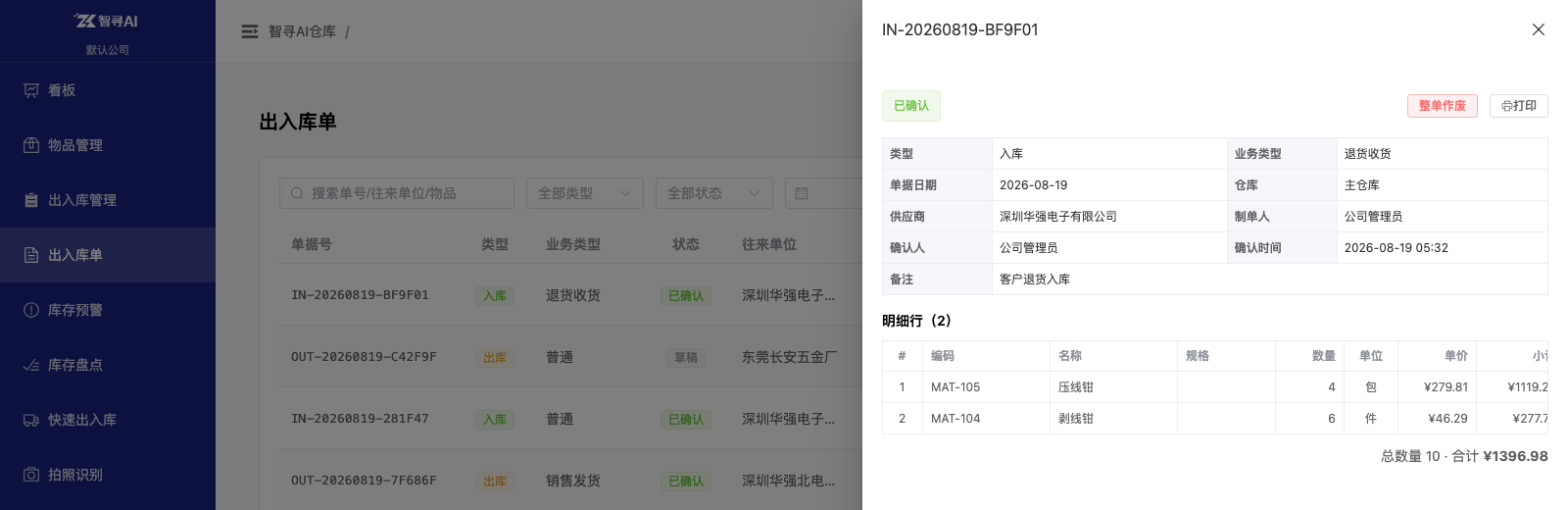Open the 看板 menu item

pos(108,90)
